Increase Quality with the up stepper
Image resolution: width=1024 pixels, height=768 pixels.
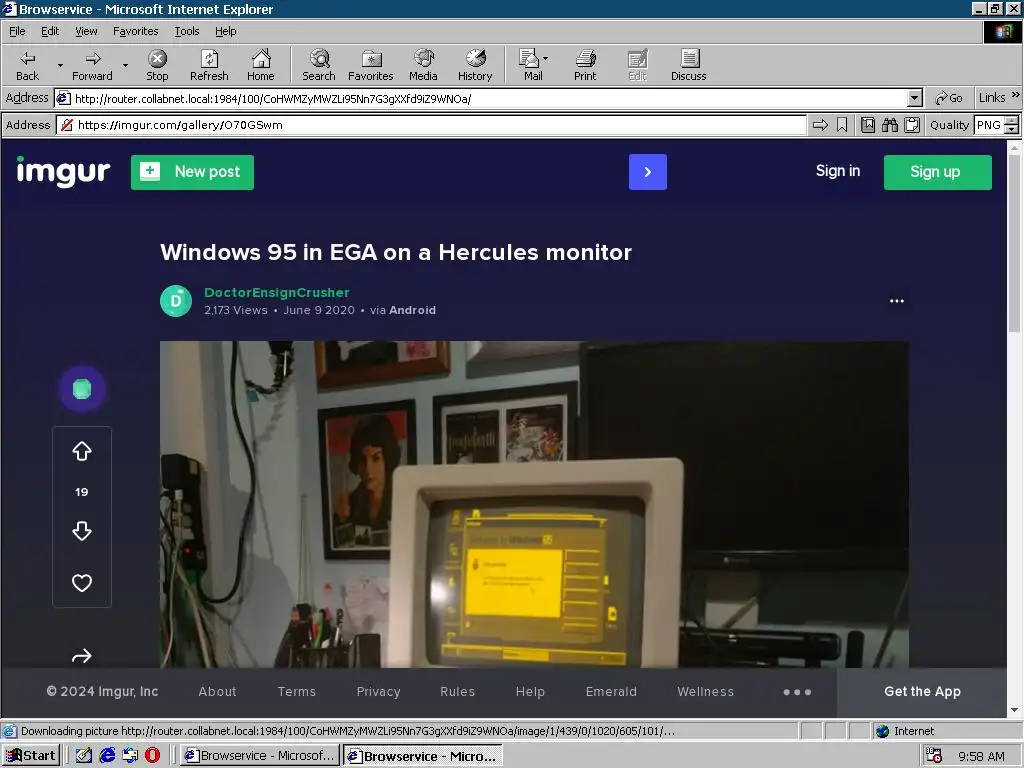tap(1012, 121)
